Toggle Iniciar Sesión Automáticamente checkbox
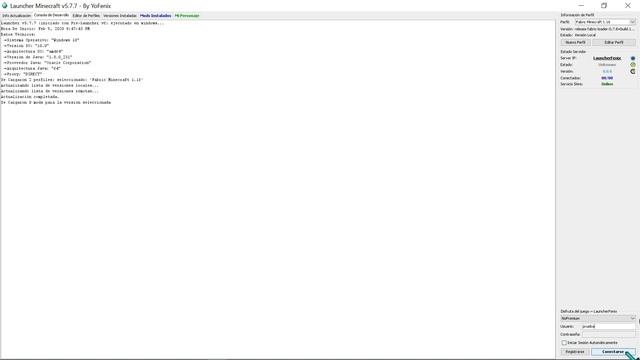The height and width of the screenshot is (360, 640). click(x=564, y=343)
